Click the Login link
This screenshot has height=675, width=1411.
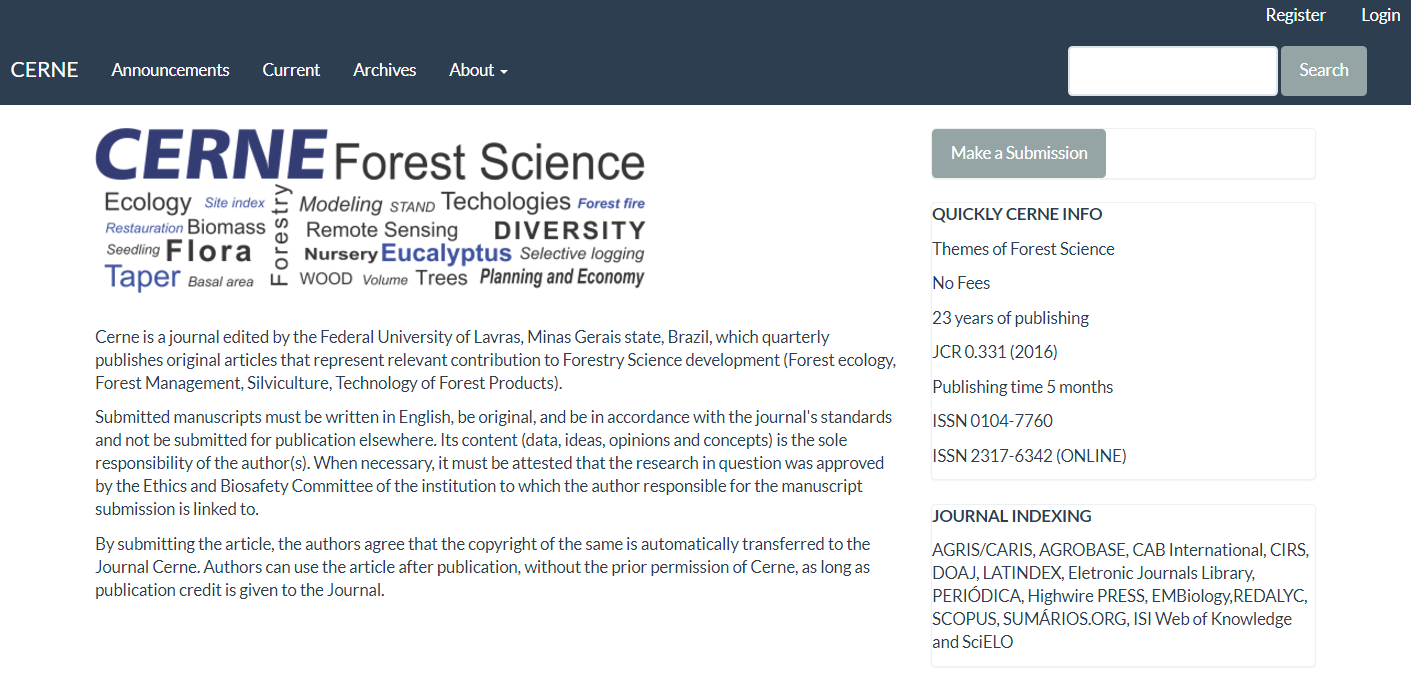tap(1380, 15)
